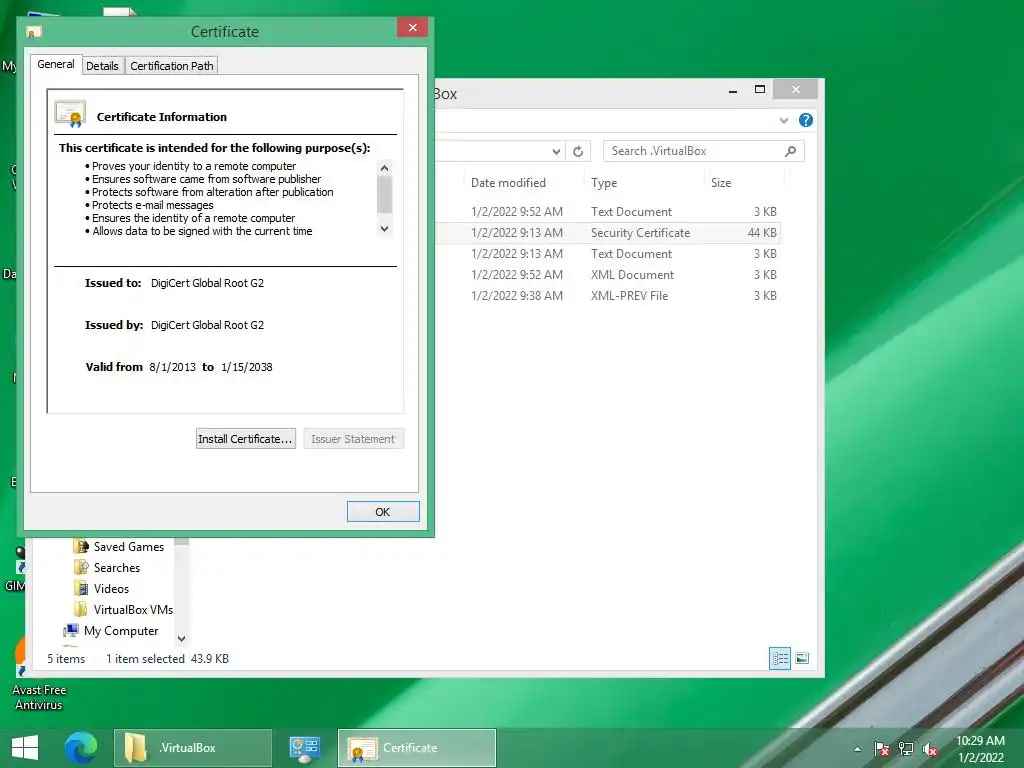The image size is (1024, 768).
Task: Switch to large thumbnails view icon
Action: 802,658
